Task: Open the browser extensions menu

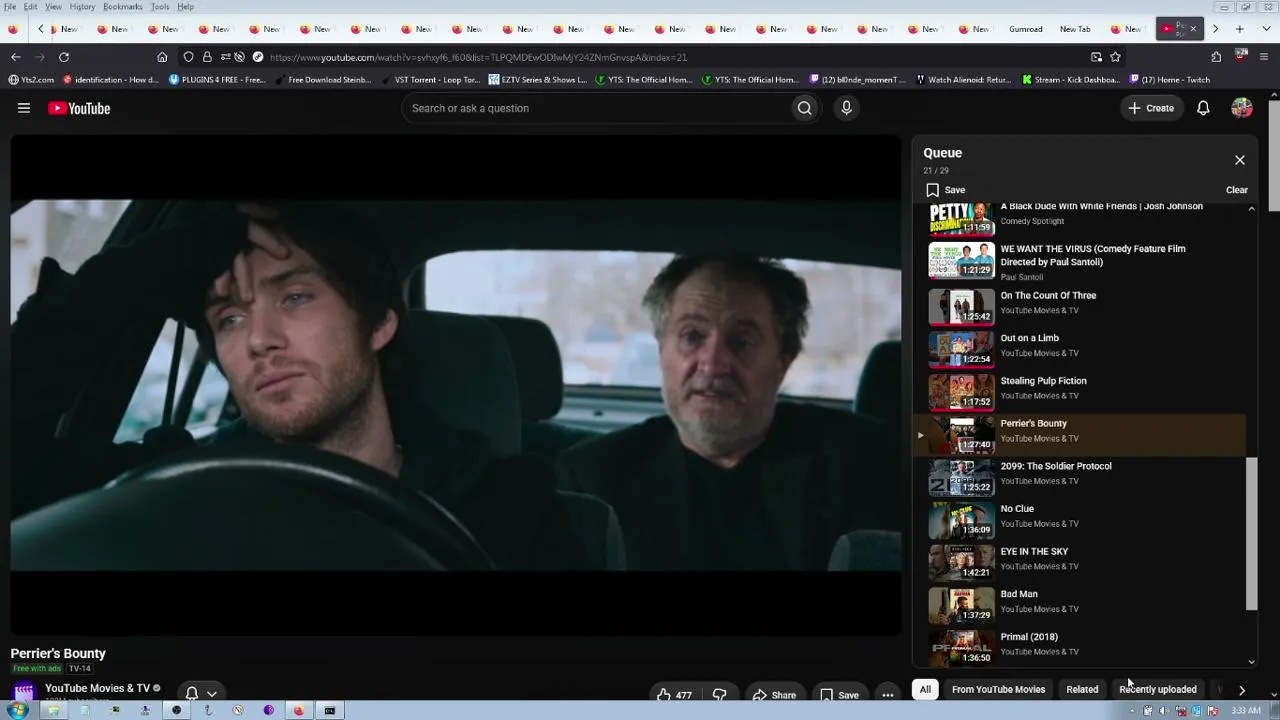Action: (x=1216, y=57)
